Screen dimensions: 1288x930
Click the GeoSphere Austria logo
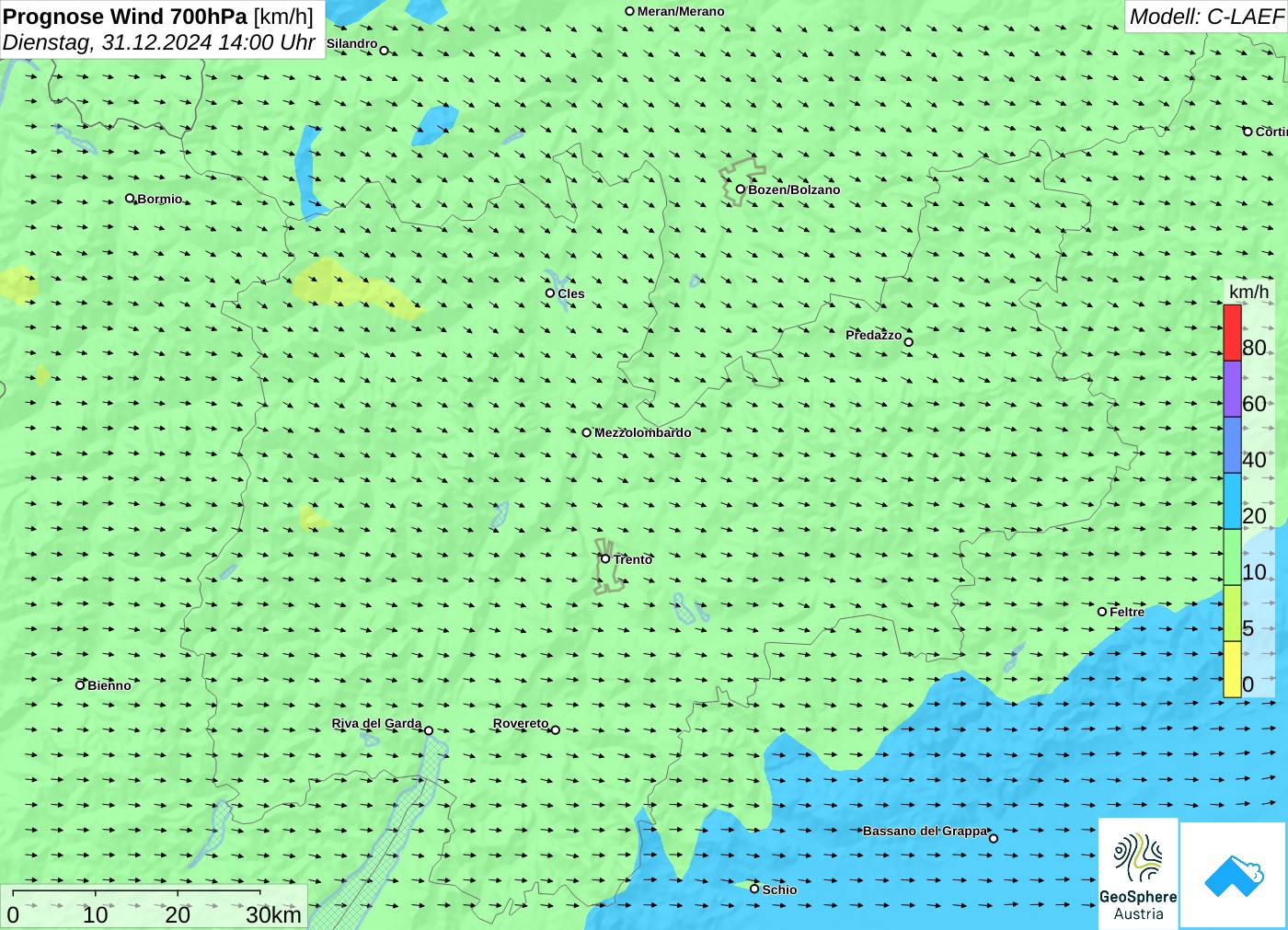tap(1138, 872)
